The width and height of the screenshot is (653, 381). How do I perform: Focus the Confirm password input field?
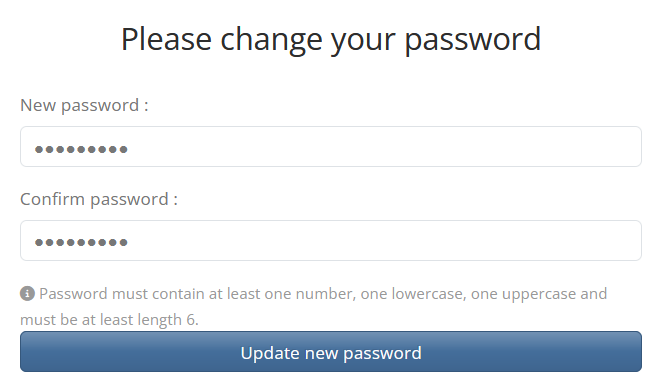point(331,241)
